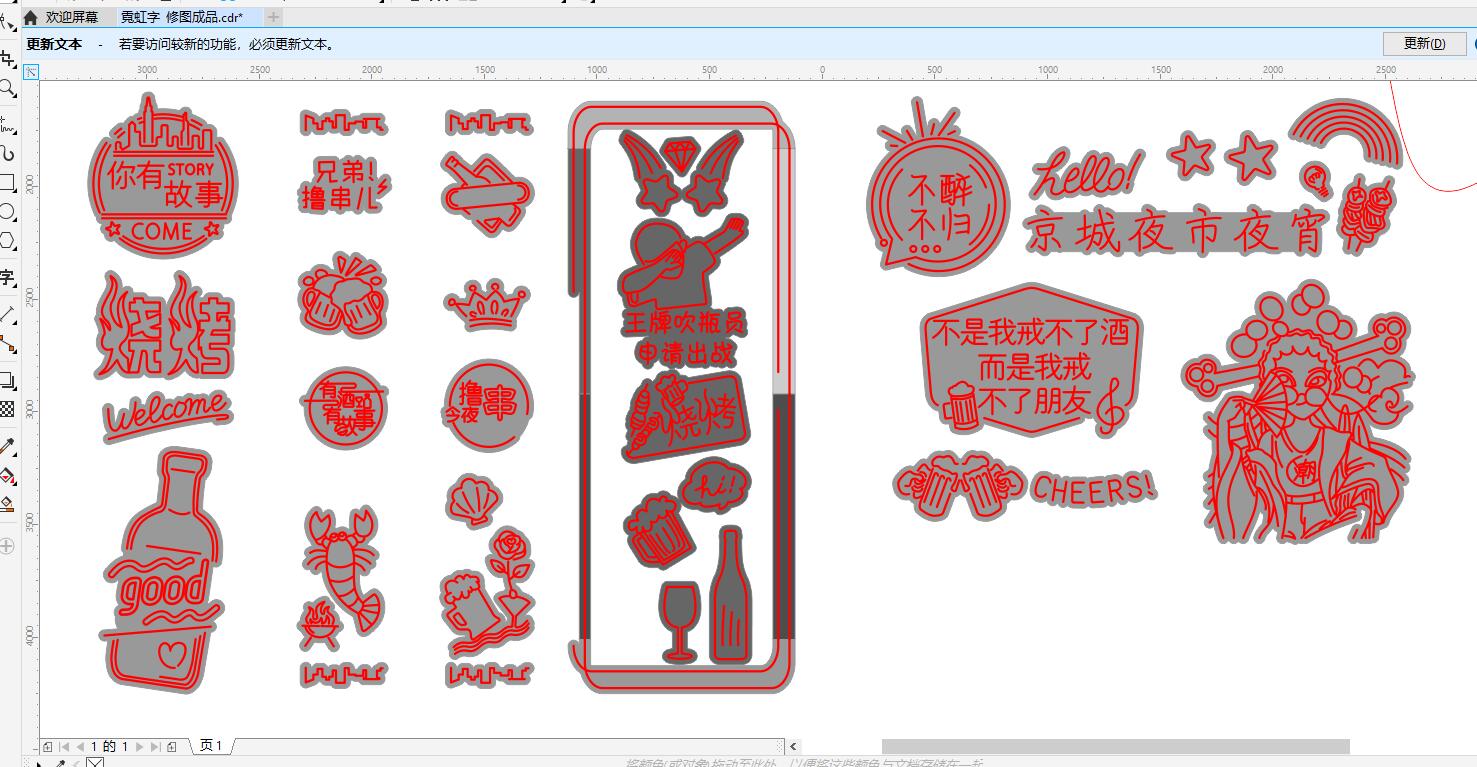Click the horizontal scrollbar left arrow
Viewport: 1477px width, 767px height.
click(x=793, y=746)
